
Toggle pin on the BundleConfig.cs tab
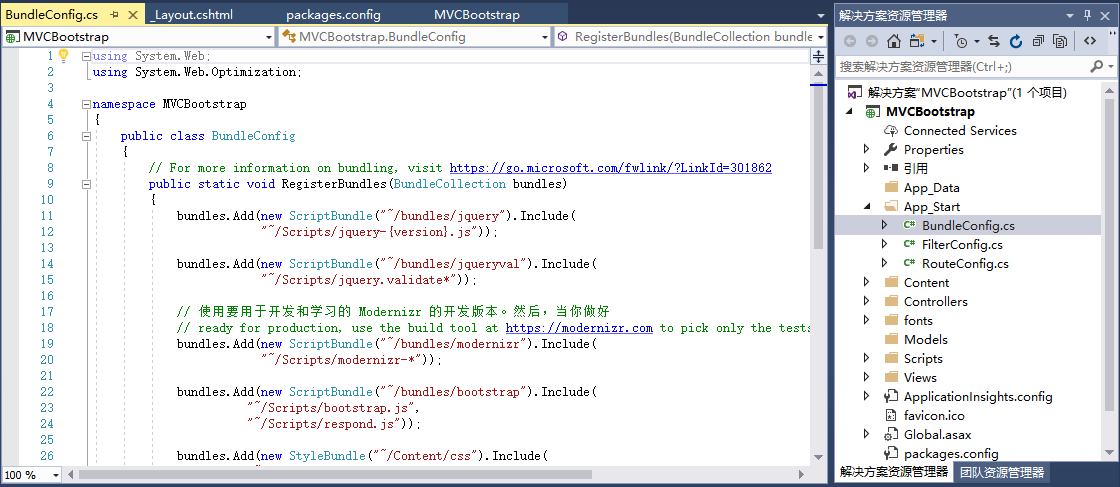click(x=113, y=15)
